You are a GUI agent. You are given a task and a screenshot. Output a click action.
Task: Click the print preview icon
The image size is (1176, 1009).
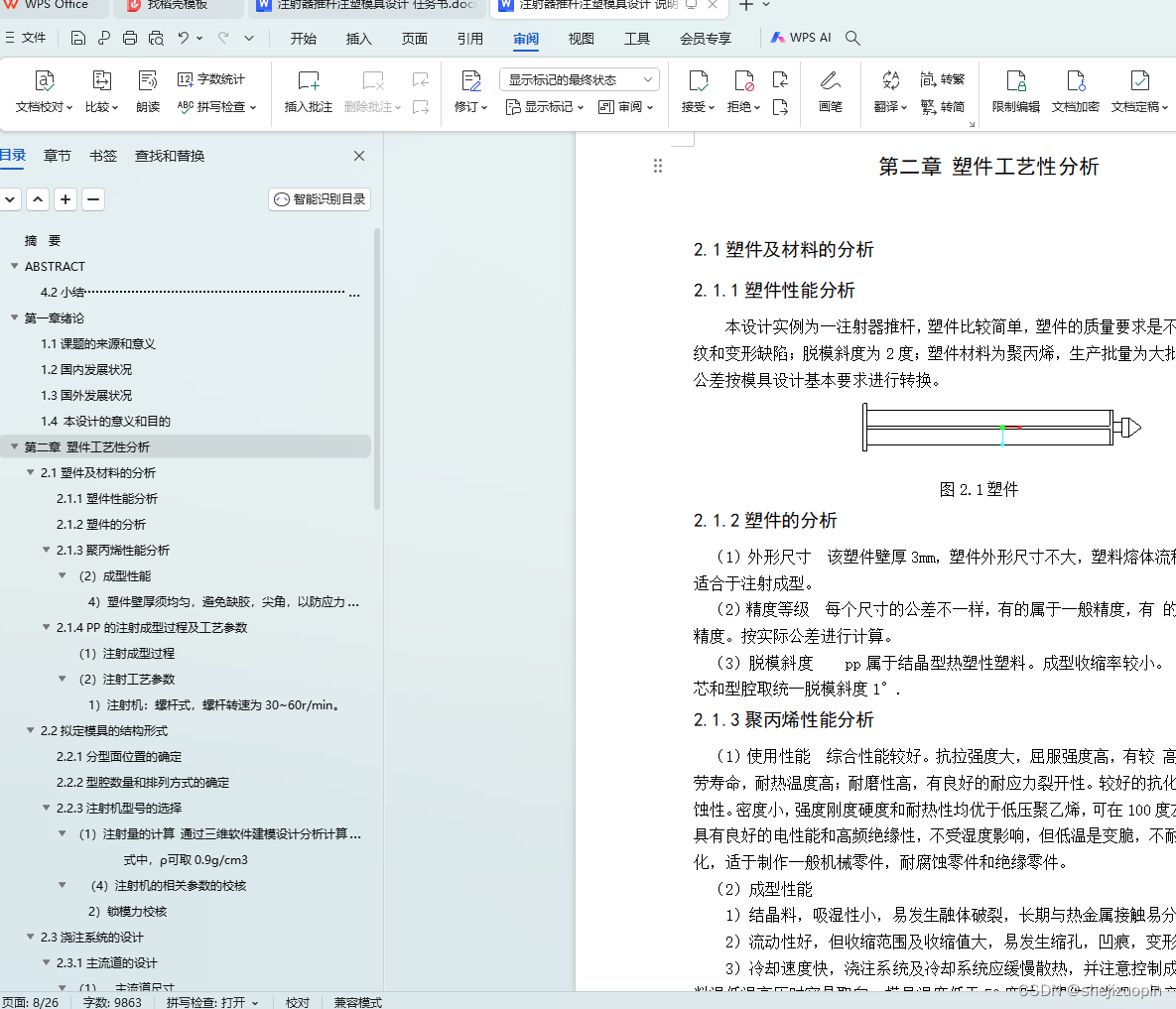tap(156, 38)
